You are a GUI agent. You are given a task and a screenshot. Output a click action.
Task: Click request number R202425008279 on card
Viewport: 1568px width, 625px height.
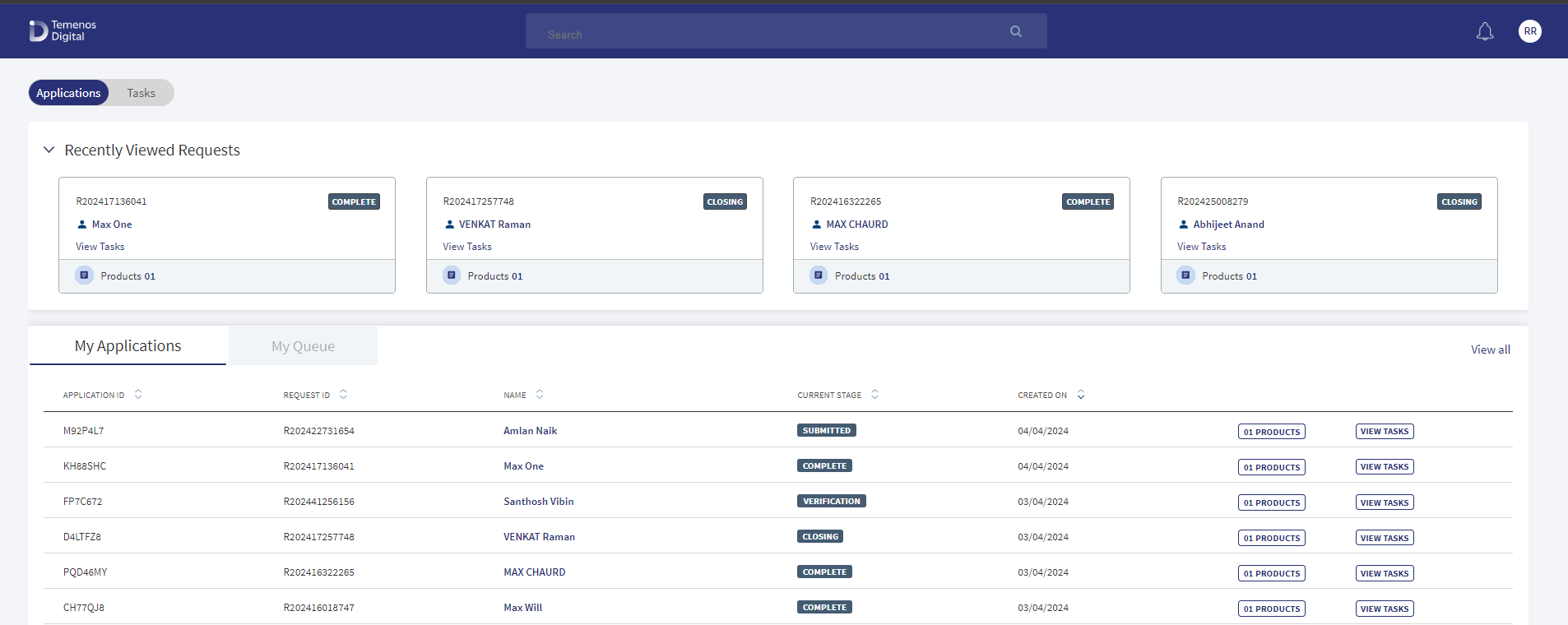pyautogui.click(x=1213, y=201)
